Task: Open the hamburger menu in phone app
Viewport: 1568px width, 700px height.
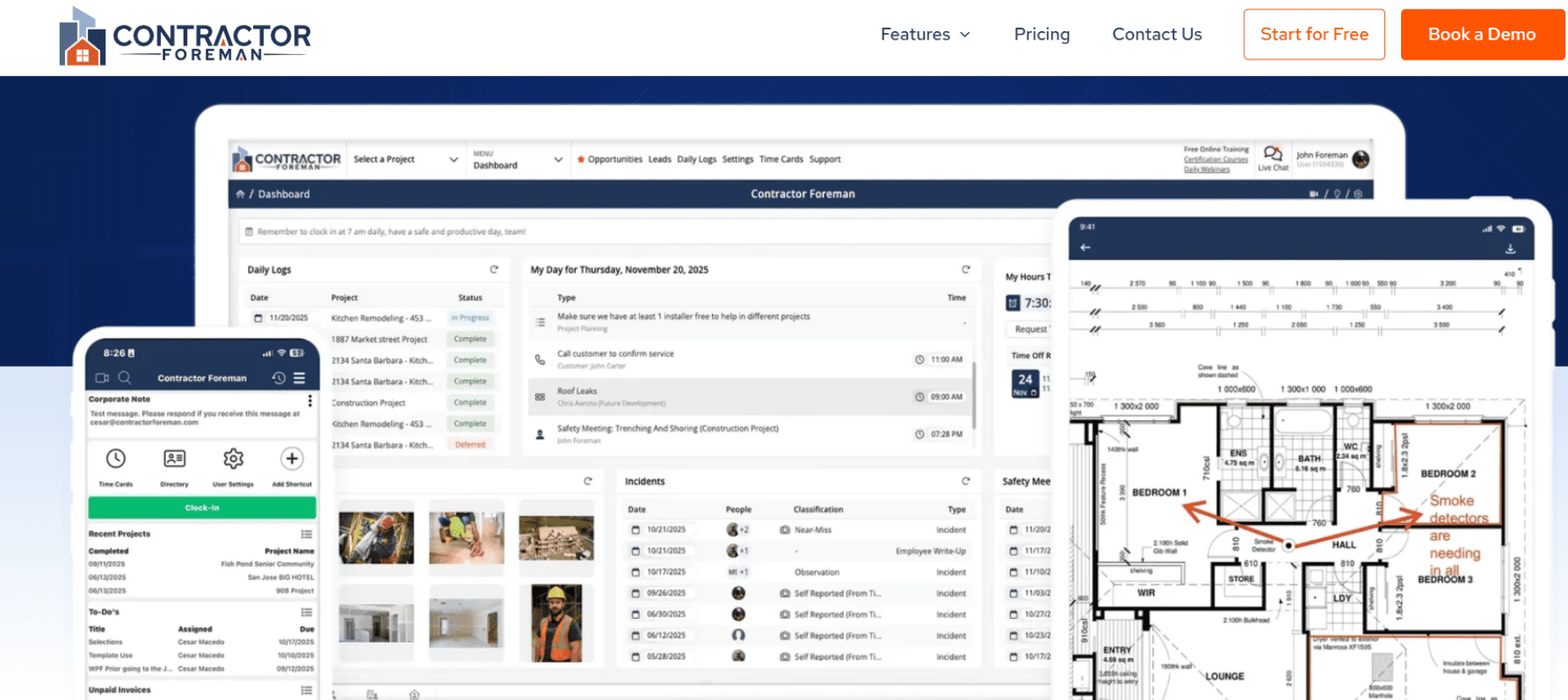Action: [299, 378]
